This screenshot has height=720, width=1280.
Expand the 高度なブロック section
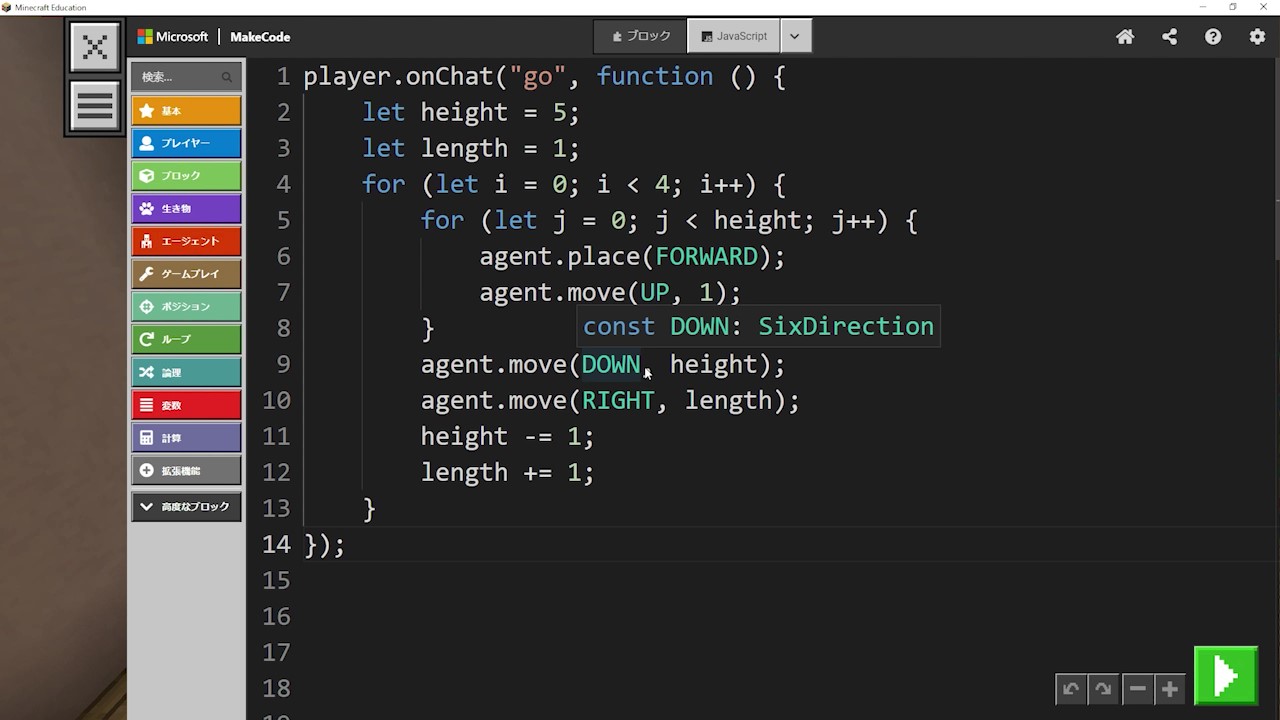coord(186,507)
